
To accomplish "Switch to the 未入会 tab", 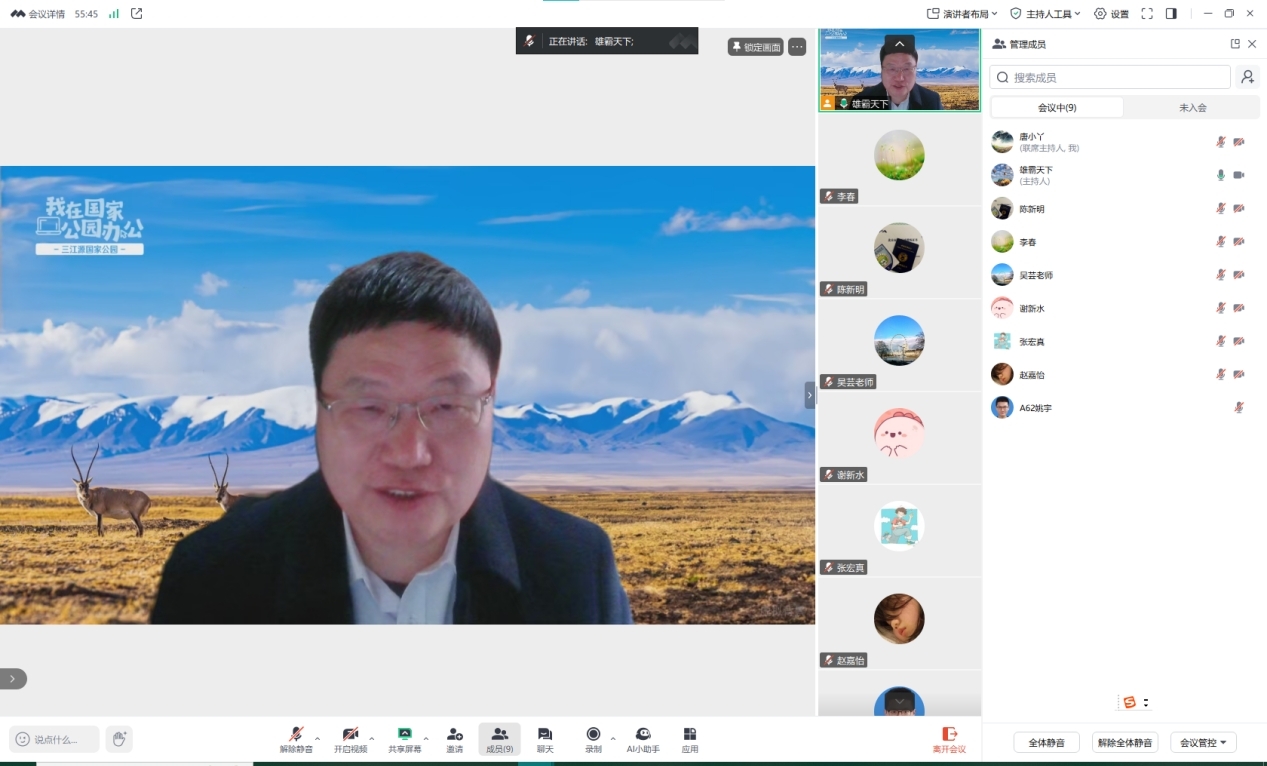I will pos(1192,107).
